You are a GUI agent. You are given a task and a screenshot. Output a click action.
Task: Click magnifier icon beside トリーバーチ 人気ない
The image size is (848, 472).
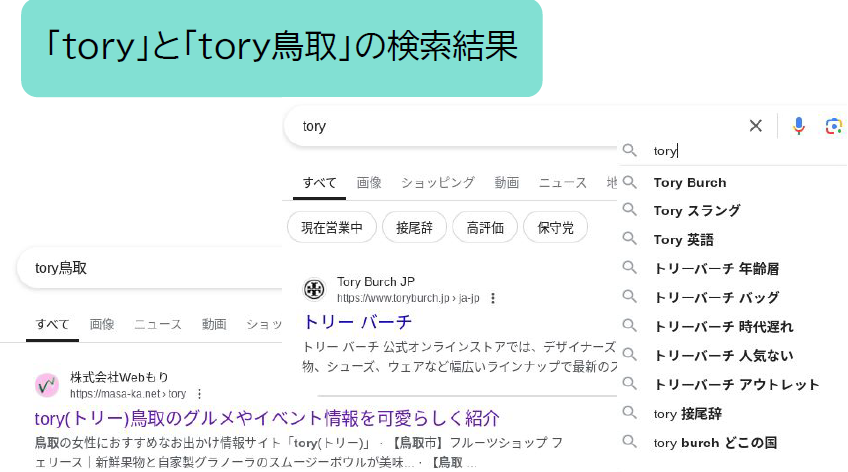[x=629, y=355]
